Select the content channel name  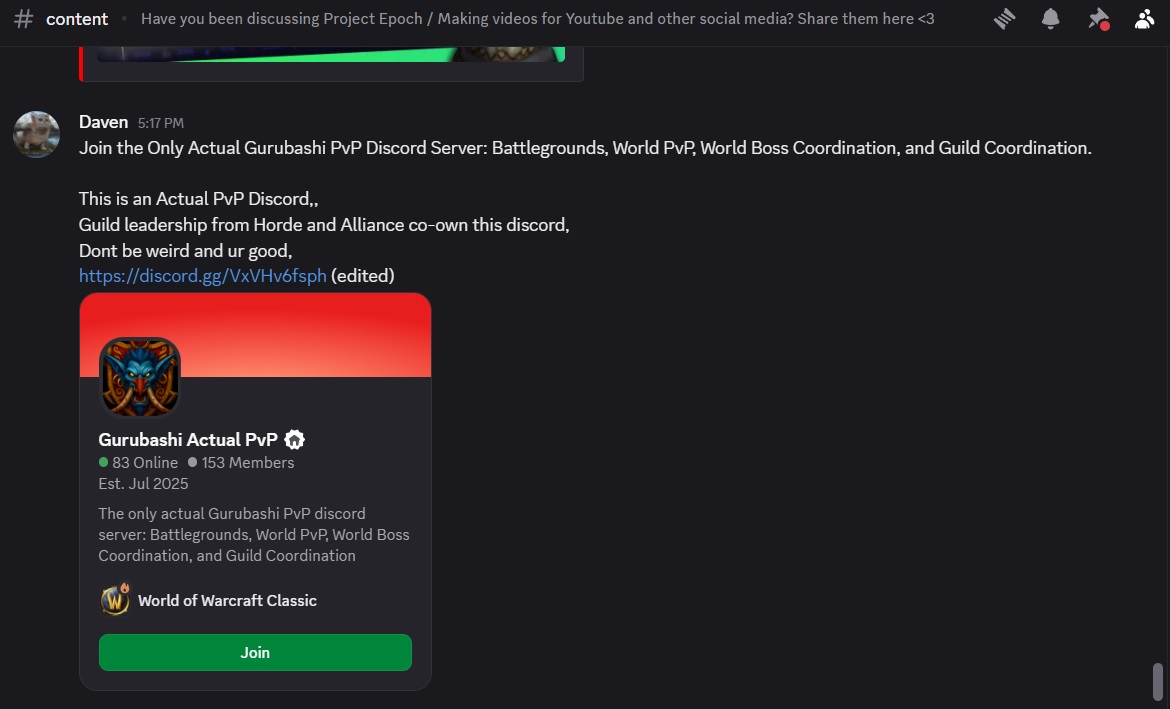(77, 19)
